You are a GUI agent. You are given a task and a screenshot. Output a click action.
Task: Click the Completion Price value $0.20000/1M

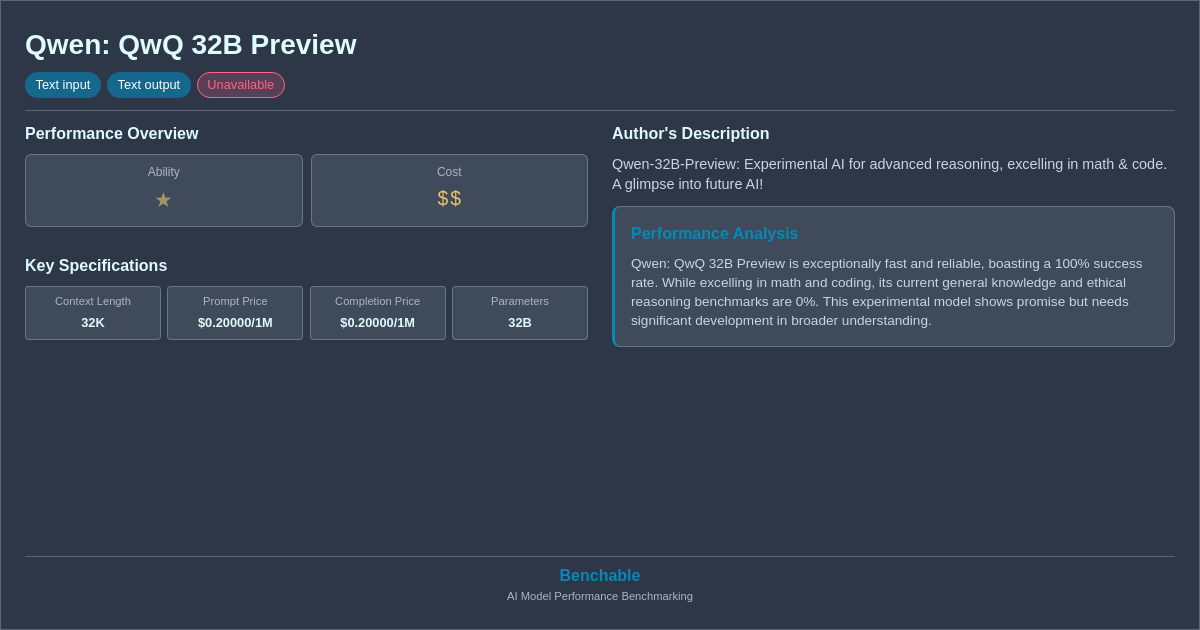pos(377,322)
